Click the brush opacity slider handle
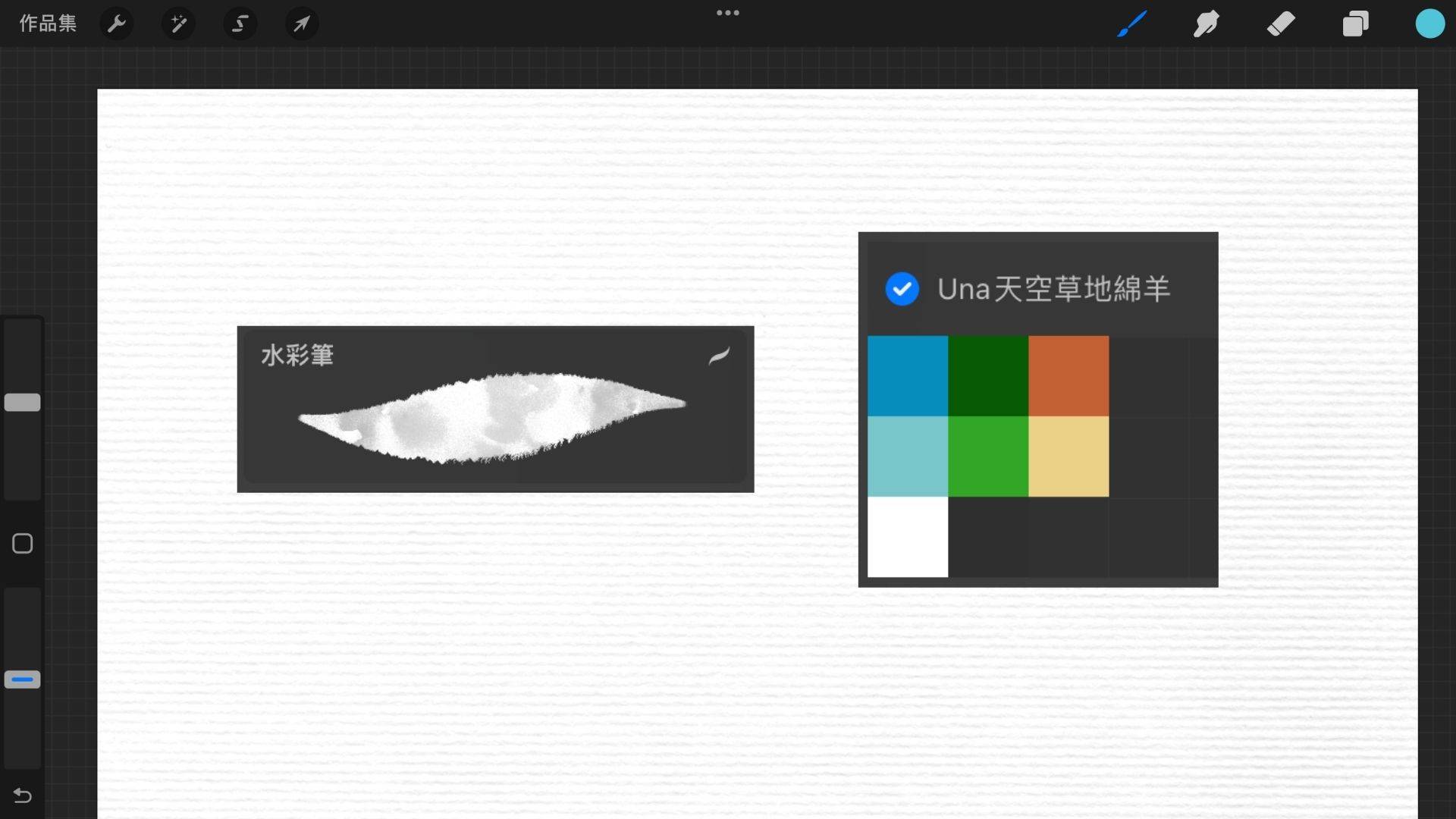 [x=22, y=679]
